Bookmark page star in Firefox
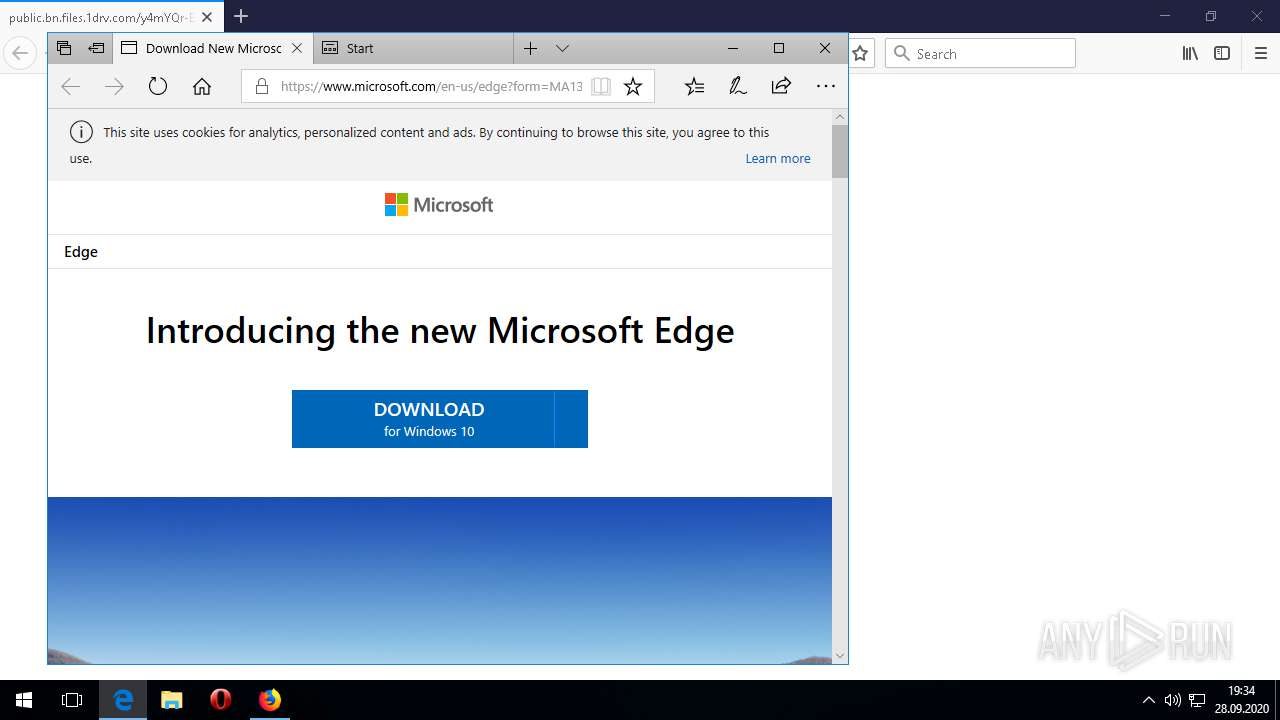 (x=860, y=54)
